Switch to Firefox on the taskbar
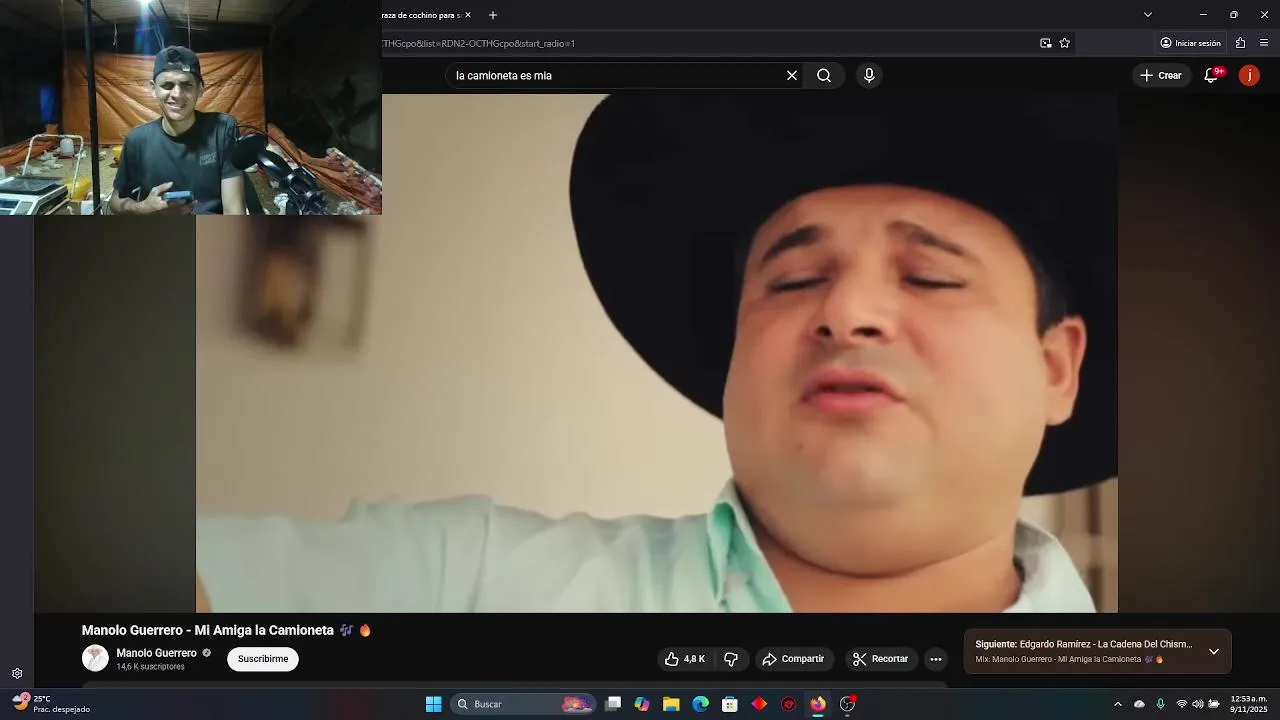This screenshot has width=1280, height=720. pyautogui.click(x=818, y=704)
